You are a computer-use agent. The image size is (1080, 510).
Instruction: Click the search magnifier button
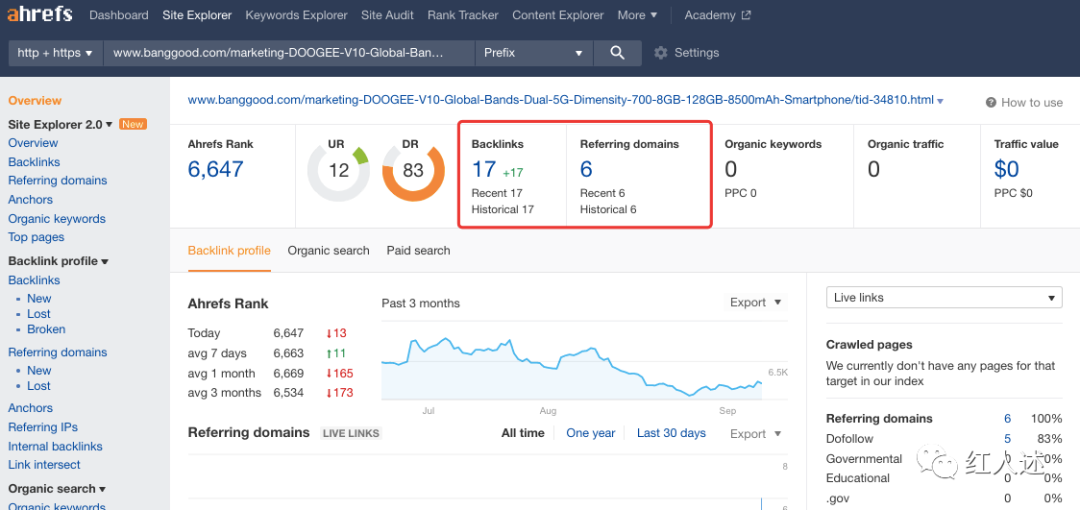618,53
